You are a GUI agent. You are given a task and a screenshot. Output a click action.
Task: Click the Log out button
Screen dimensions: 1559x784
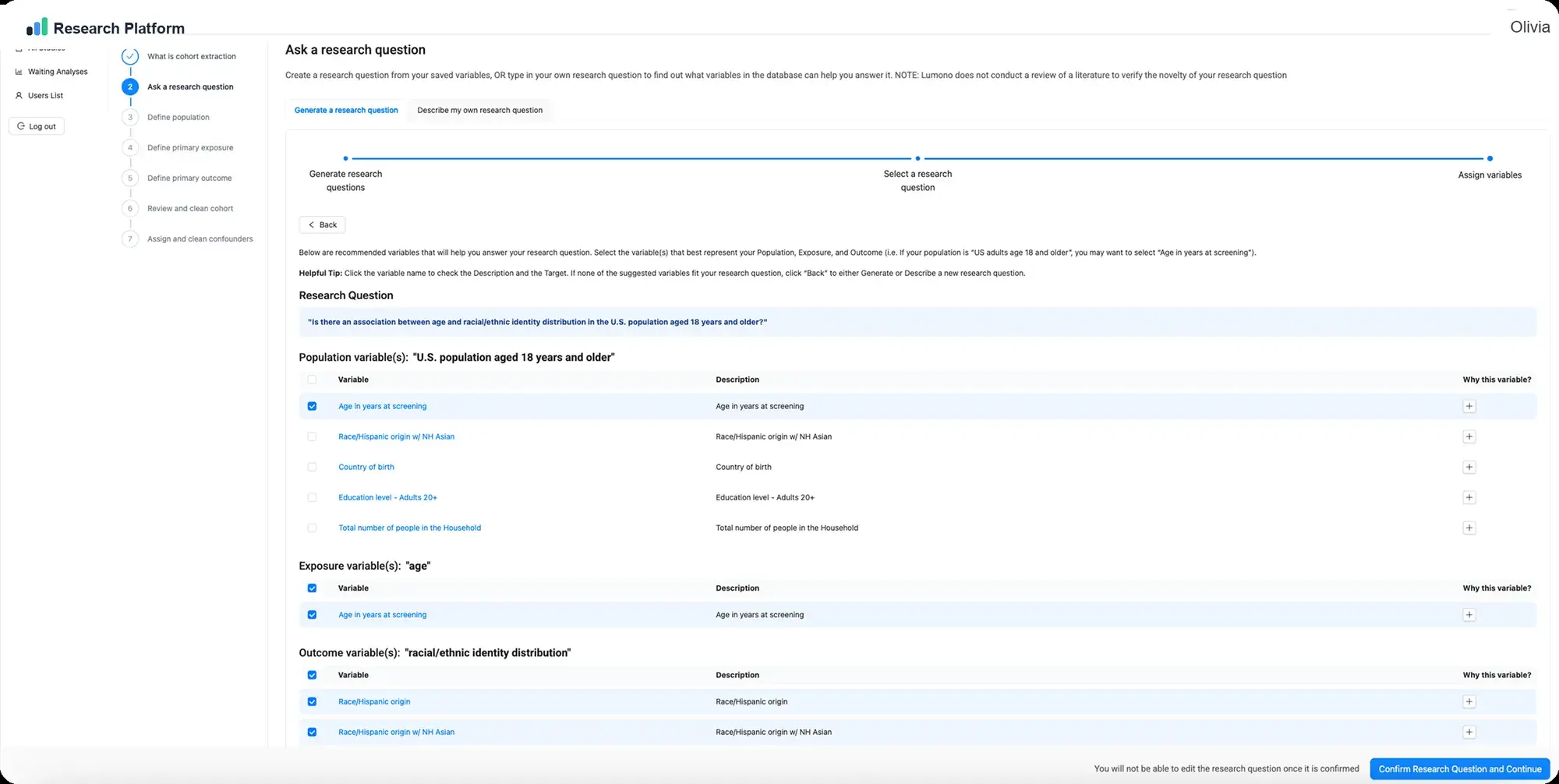(37, 126)
